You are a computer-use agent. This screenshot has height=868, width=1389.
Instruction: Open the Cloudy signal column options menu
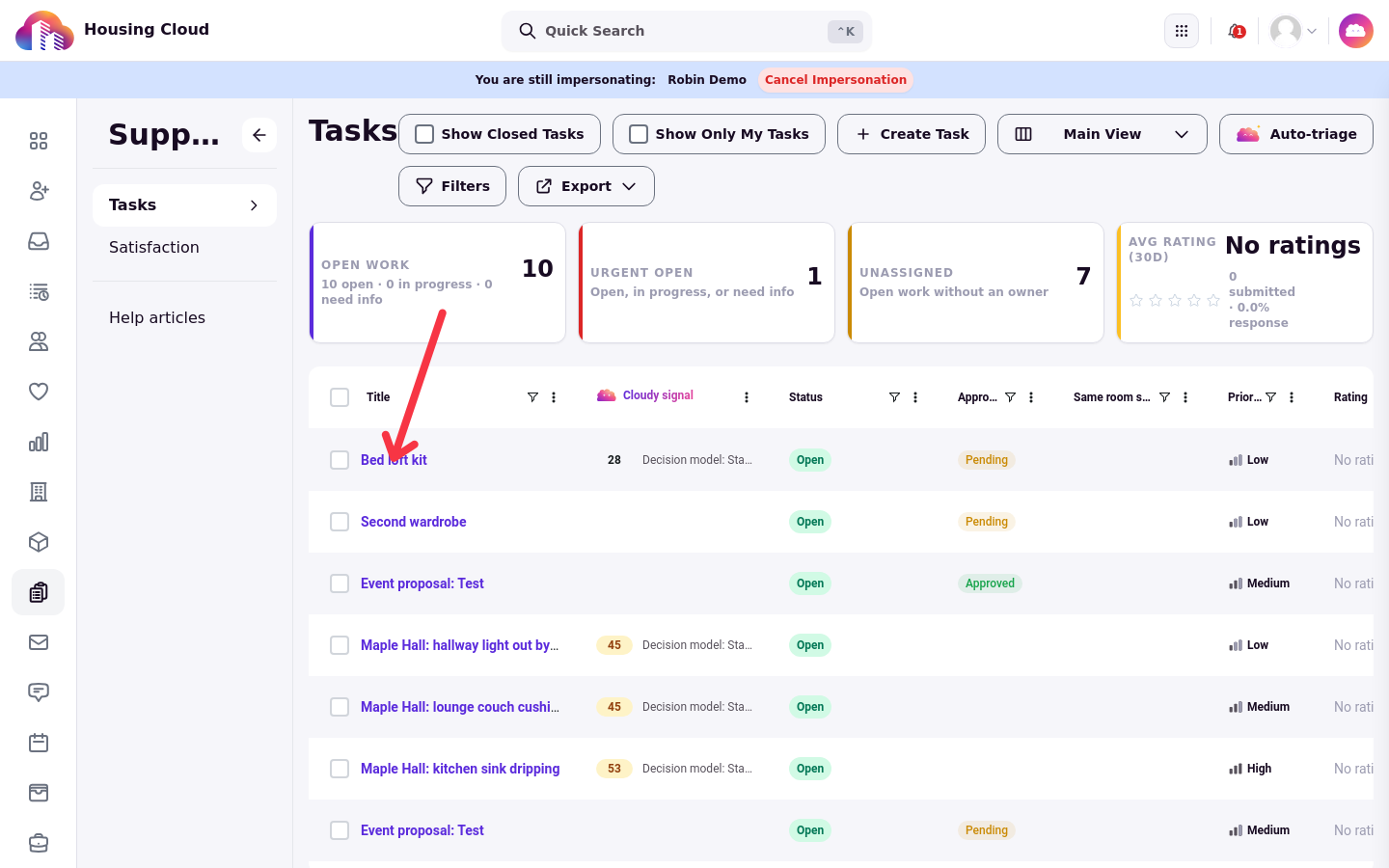[747, 397]
